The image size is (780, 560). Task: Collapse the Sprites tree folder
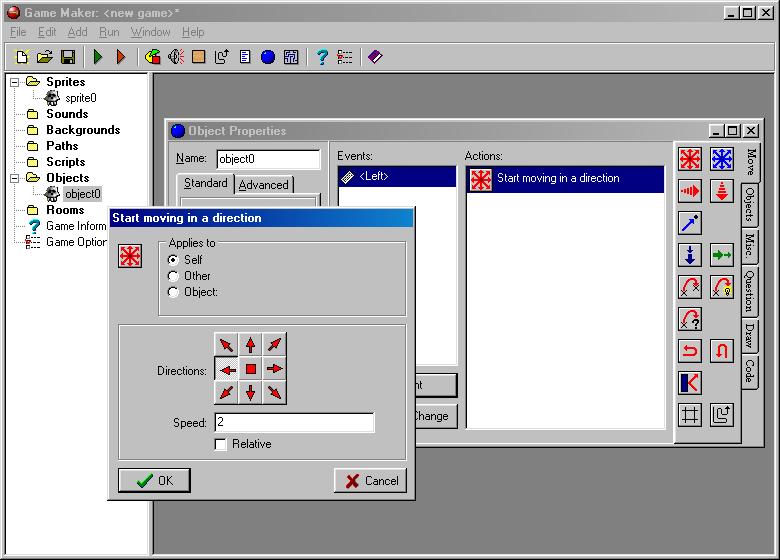click(x=15, y=82)
